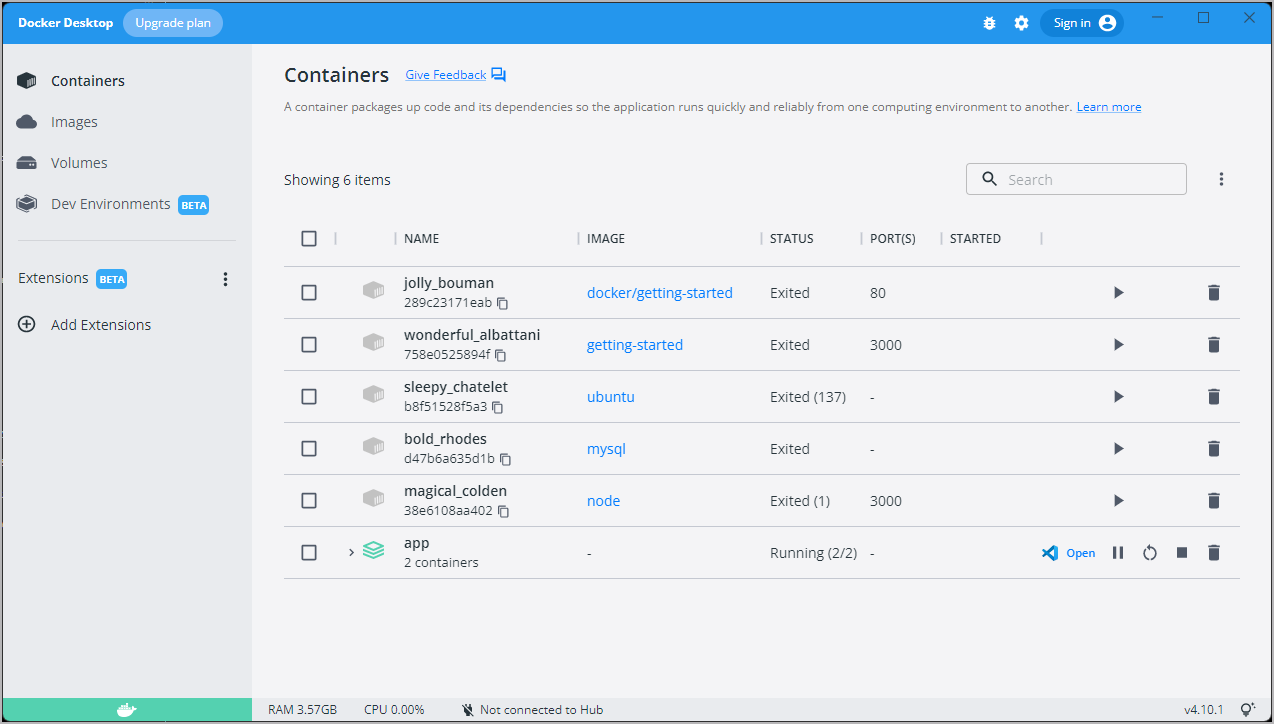The image size is (1274, 724).
Task: Click the Docker whale icon in status bar
Action: (x=126, y=710)
